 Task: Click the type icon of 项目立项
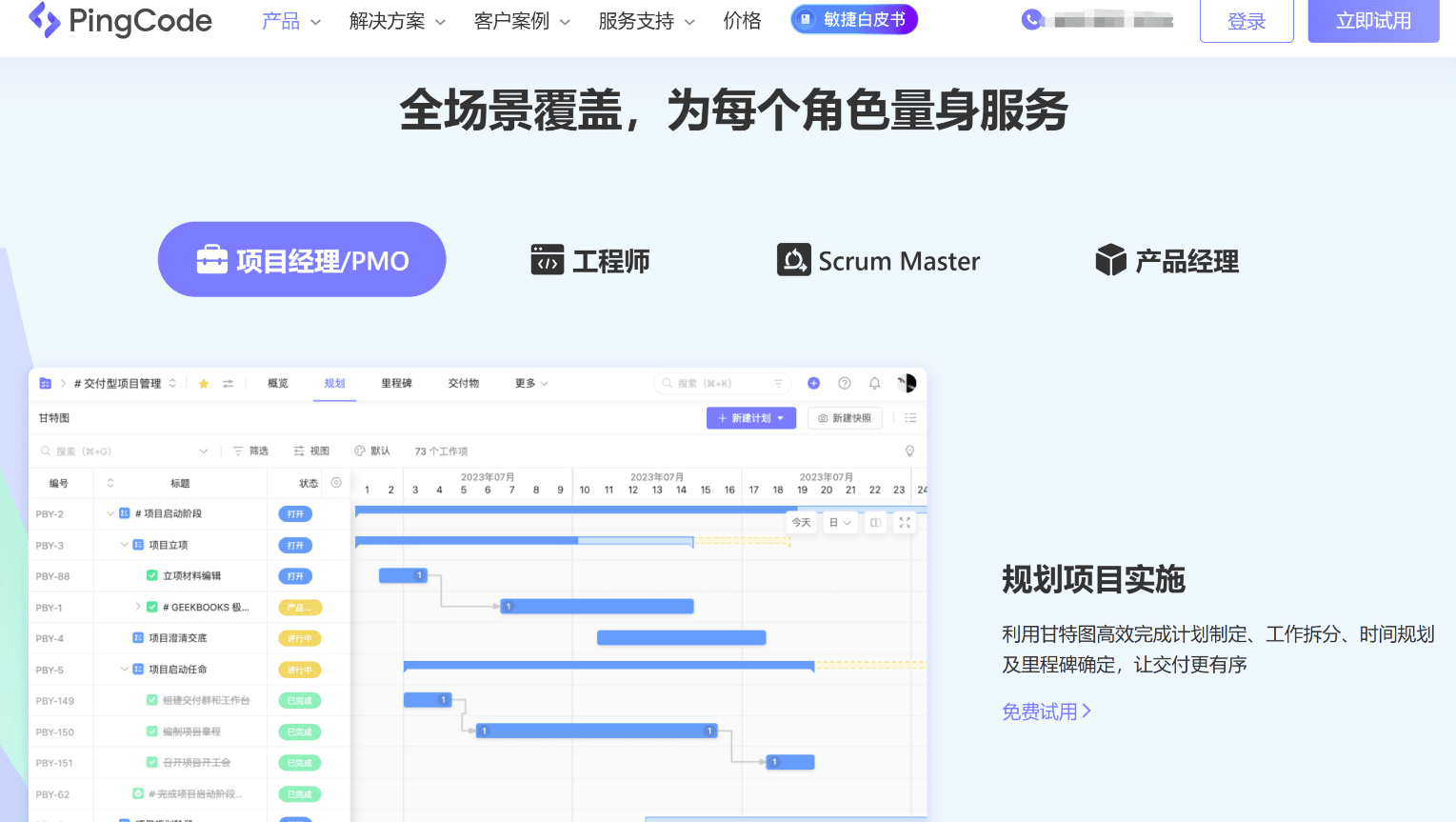click(138, 545)
